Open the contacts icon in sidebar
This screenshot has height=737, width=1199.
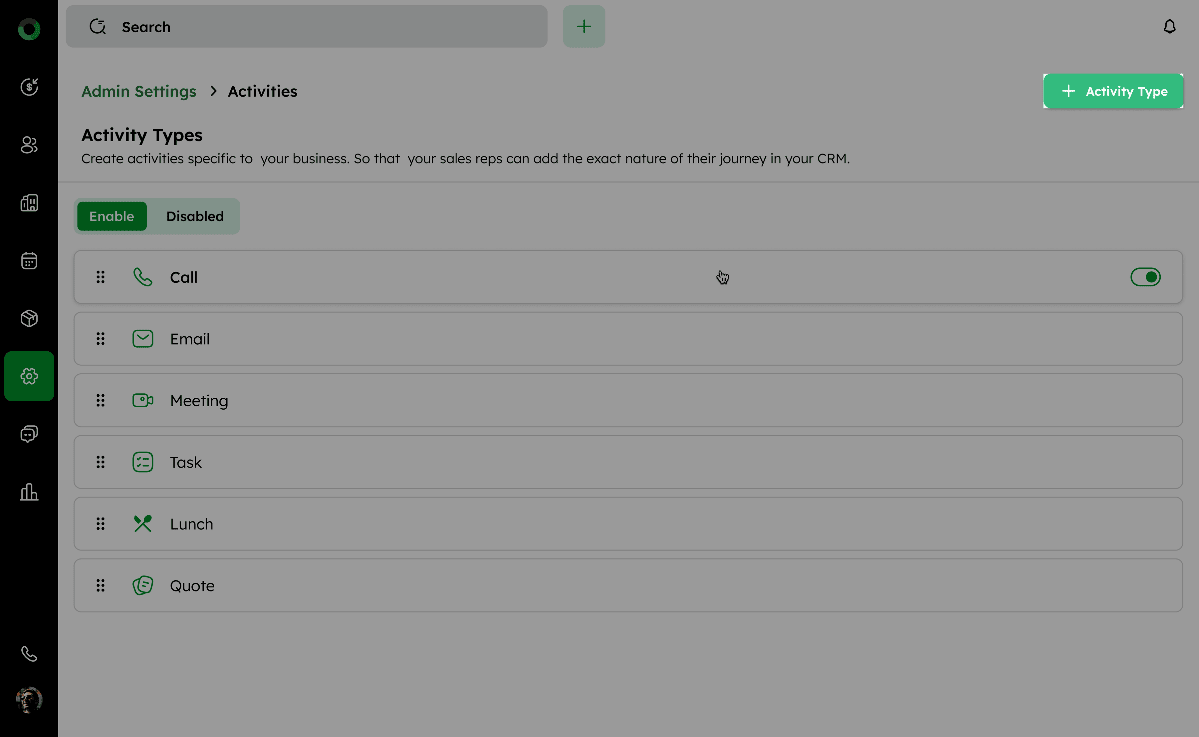tap(29, 145)
